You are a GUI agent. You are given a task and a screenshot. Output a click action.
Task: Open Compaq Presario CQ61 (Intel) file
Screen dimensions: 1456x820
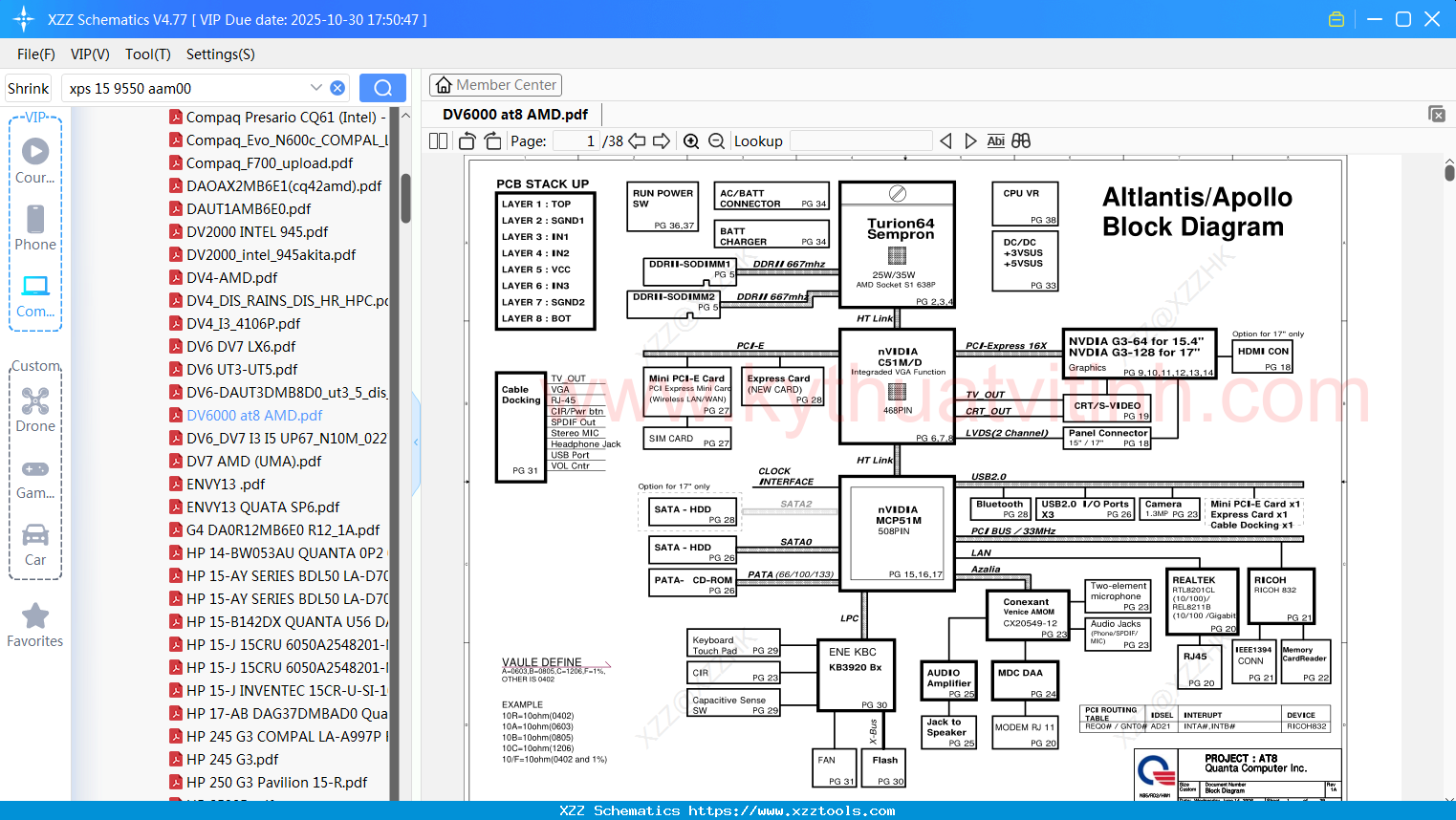(x=278, y=118)
